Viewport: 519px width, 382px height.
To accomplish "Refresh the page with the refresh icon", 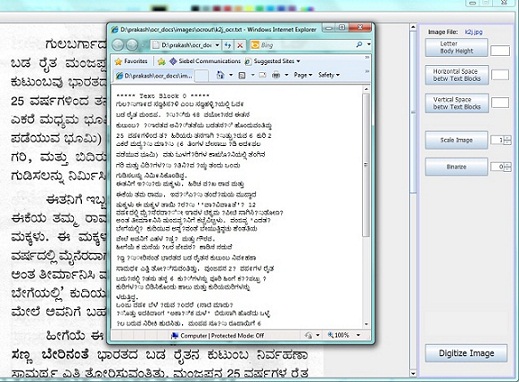I will click(x=228, y=45).
